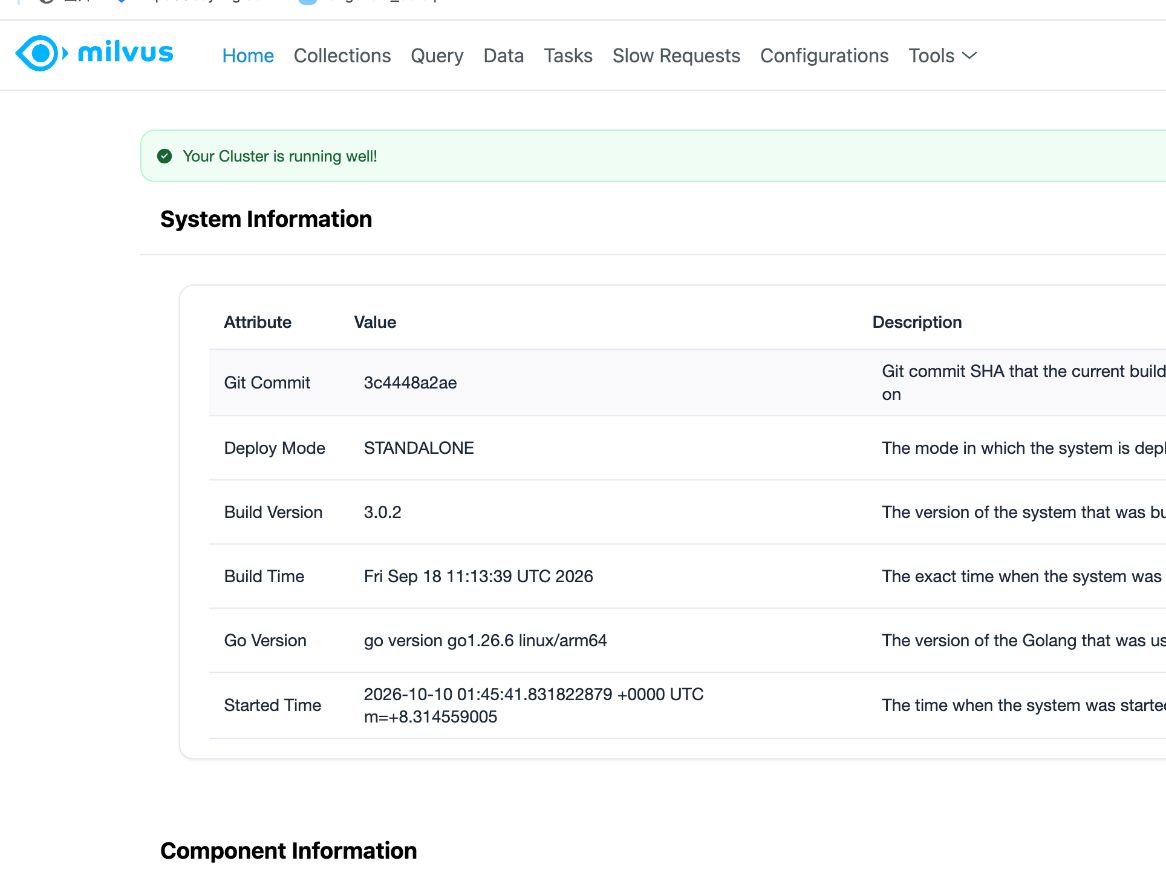Click the Build Time value Fri Sep 18
This screenshot has height=875, width=1166.
[x=478, y=576]
